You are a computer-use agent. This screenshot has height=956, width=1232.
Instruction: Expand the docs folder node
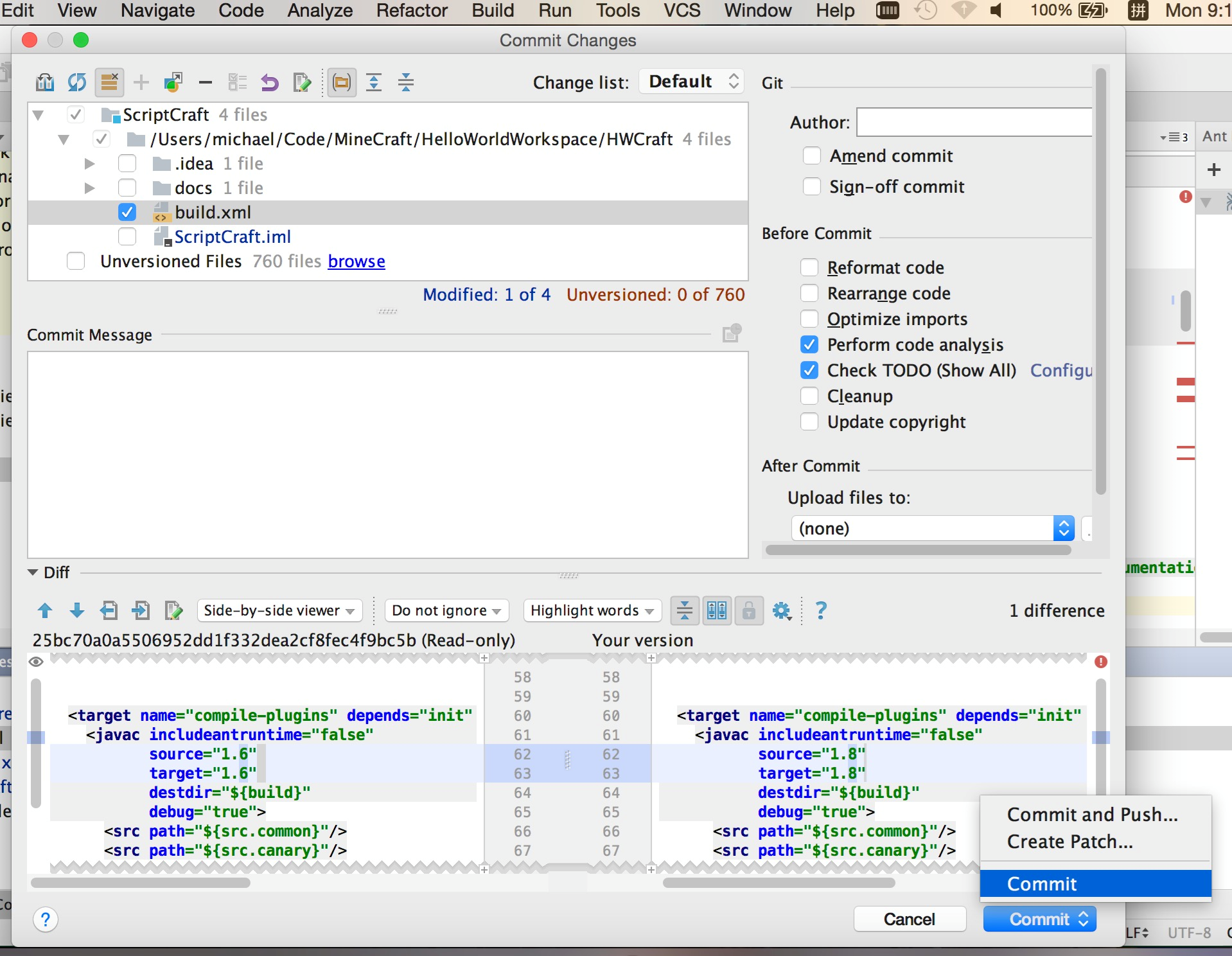click(90, 188)
